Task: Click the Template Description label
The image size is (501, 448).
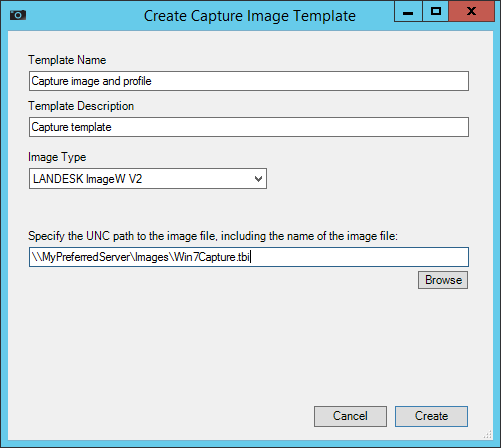Action: (x=81, y=106)
